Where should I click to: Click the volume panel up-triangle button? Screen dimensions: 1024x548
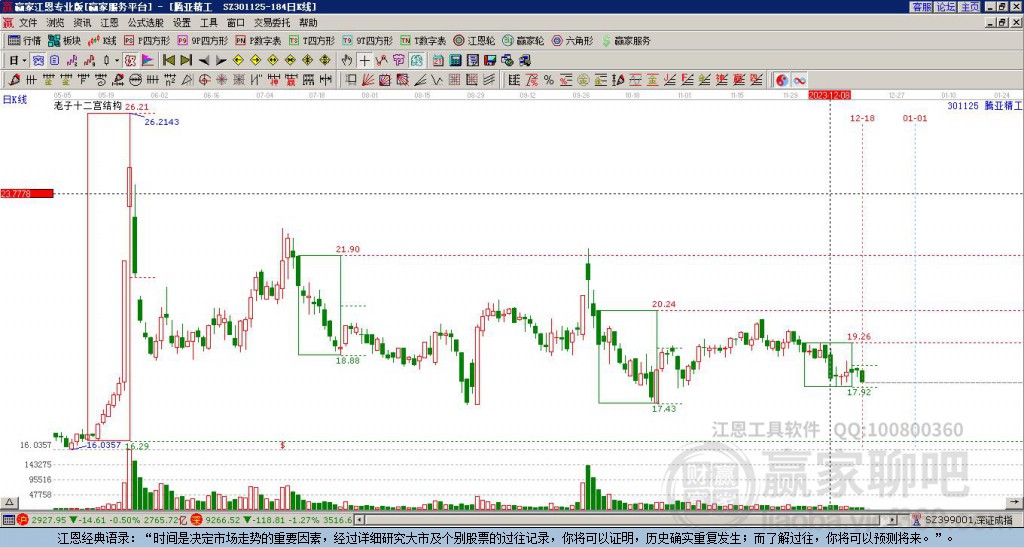9,502
